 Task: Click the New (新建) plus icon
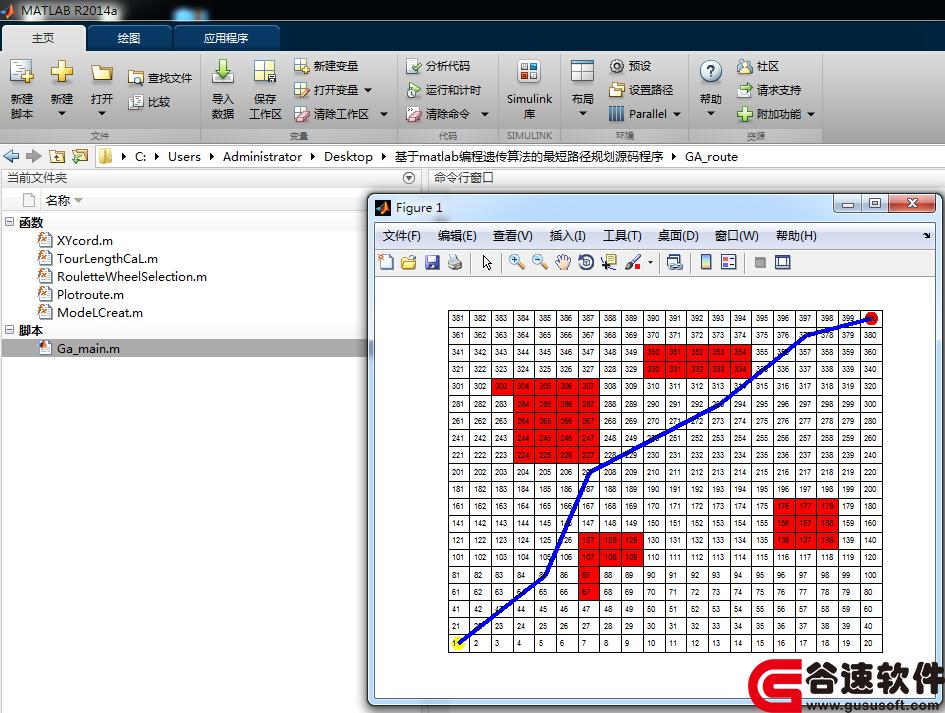61,72
